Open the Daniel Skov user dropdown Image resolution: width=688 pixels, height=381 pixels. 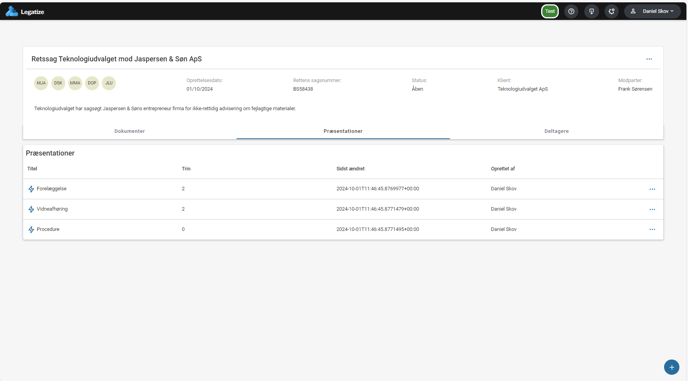click(652, 11)
